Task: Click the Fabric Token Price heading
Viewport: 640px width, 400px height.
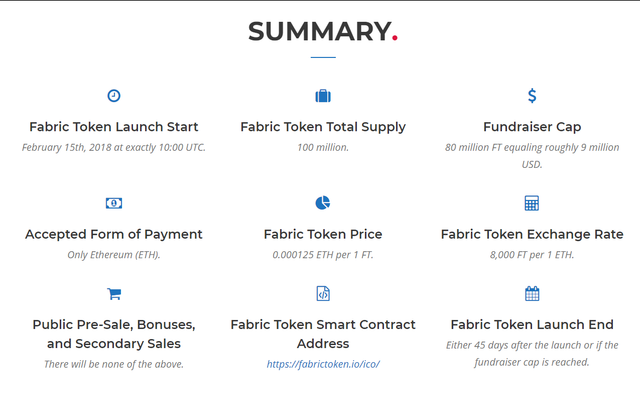Action: click(323, 234)
